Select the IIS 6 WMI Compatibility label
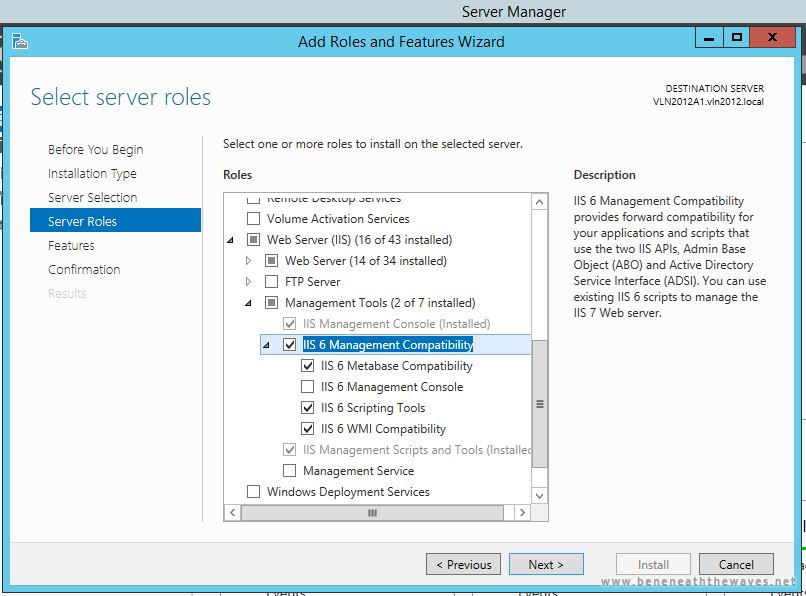The width and height of the screenshot is (806, 596). click(x=383, y=428)
